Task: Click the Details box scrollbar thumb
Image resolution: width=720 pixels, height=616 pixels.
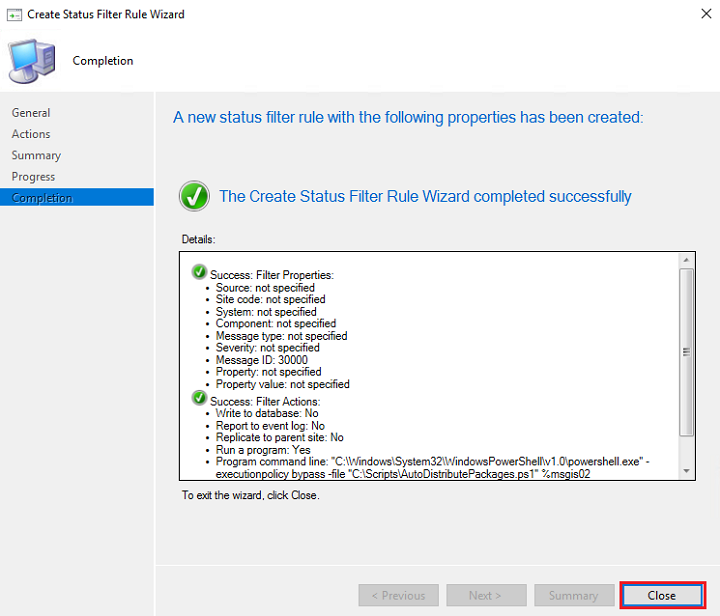Action: point(685,350)
